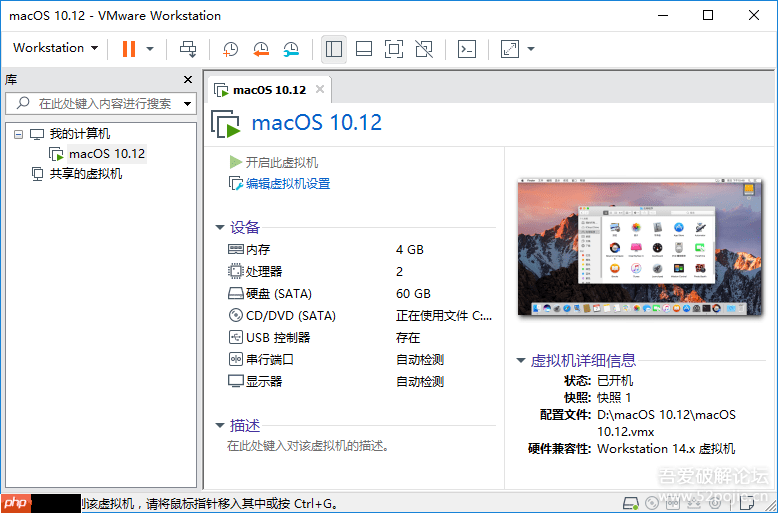Toggle the library sidebar view icon

pyautogui.click(x=333, y=49)
